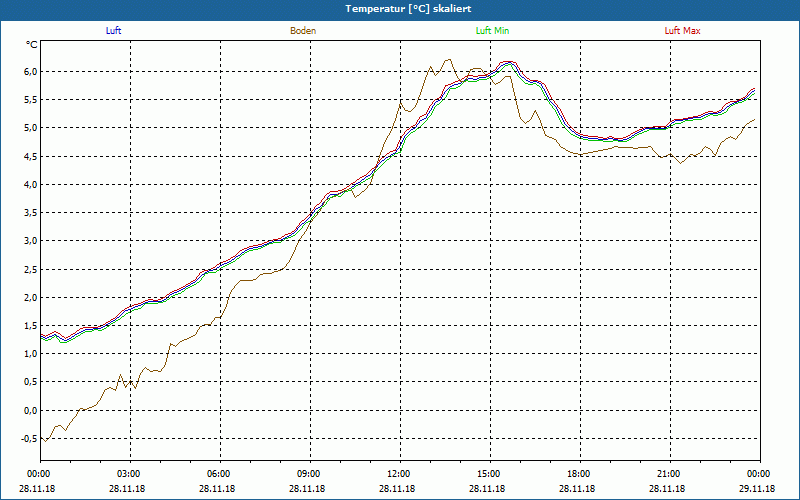This screenshot has width=800, height=500.
Task: Click the Luft legend label
Action: click(x=113, y=31)
